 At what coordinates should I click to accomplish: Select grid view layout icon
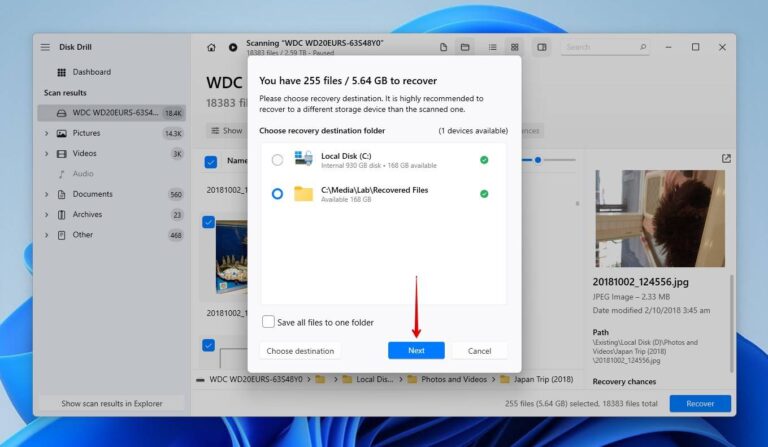tap(514, 47)
